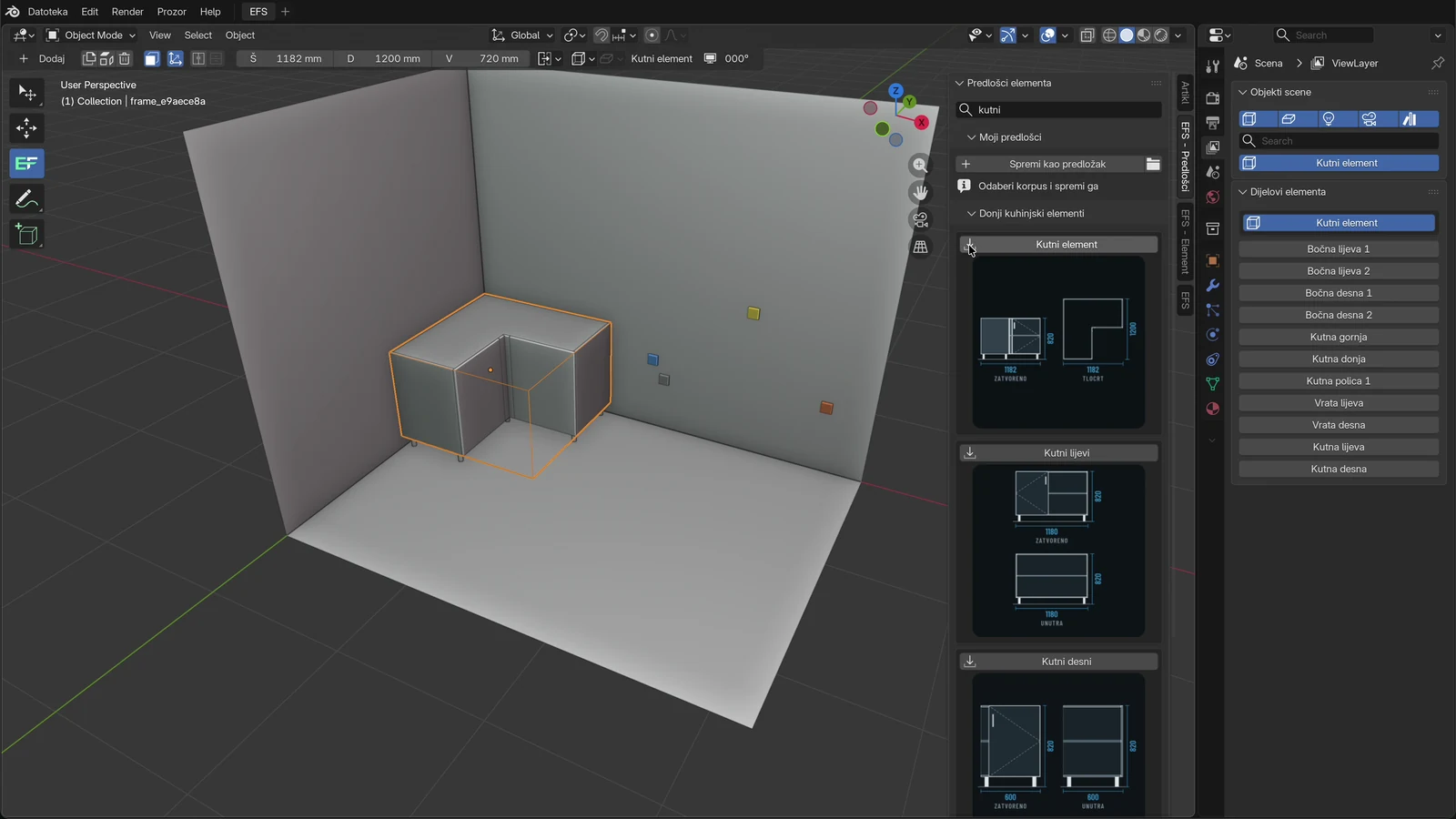This screenshot has height=819, width=1456.
Task: Select the Move tool in left toolbar
Action: [x=26, y=128]
